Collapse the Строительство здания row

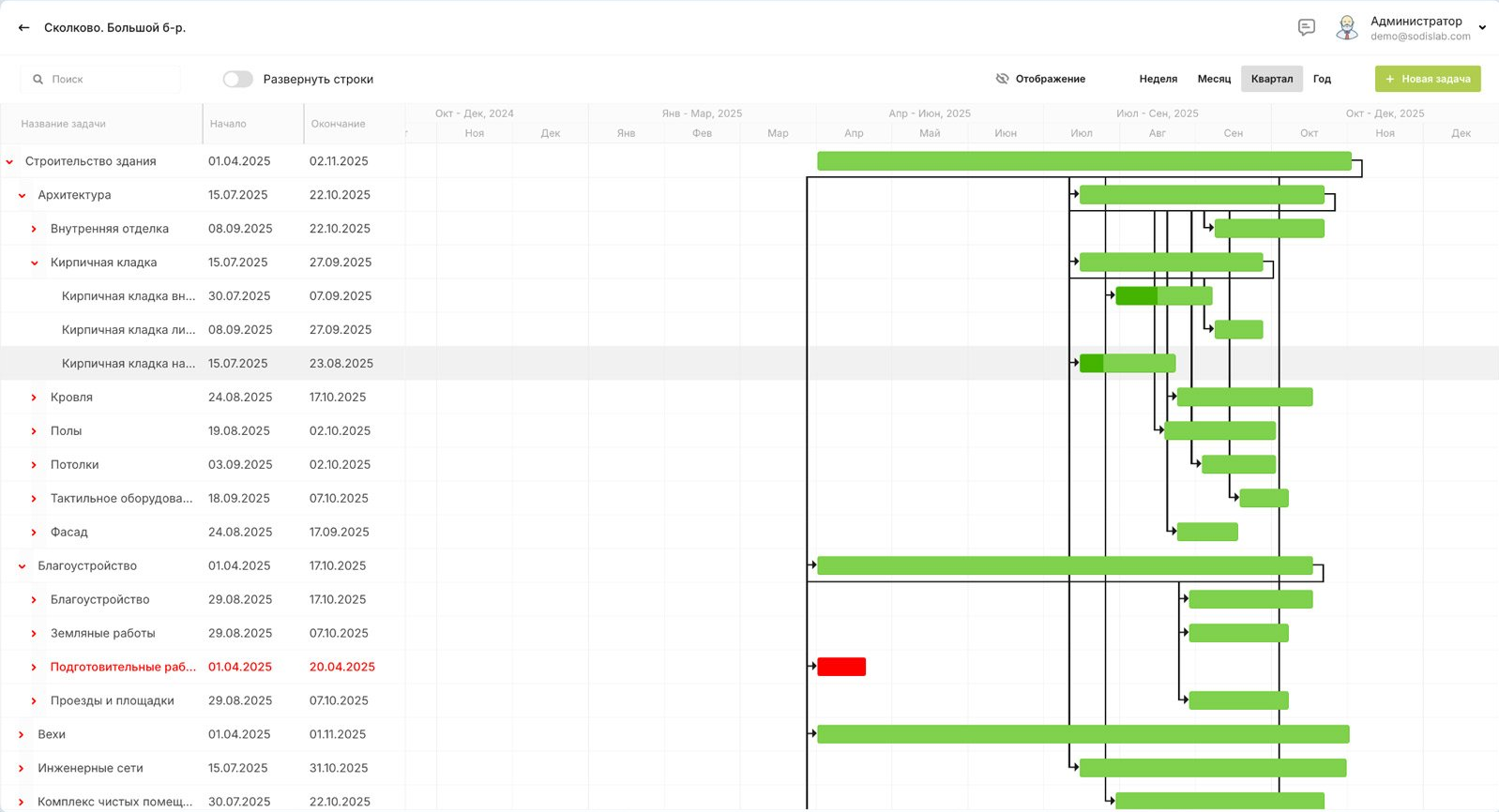[x=9, y=162]
